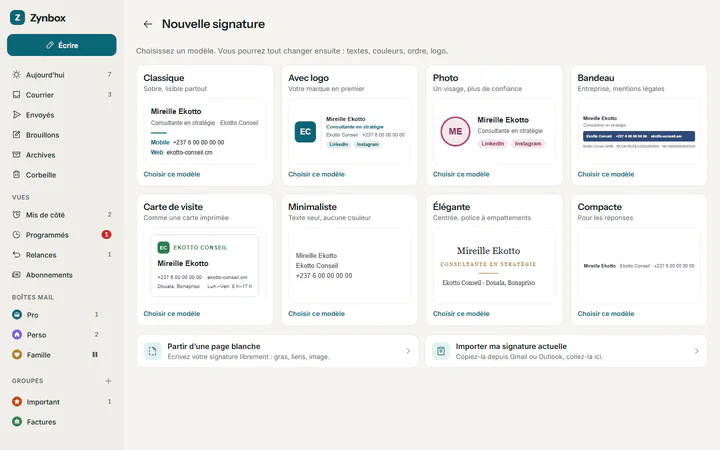Click the VUES section header
This screenshot has width=720, height=450.
tap(21, 197)
